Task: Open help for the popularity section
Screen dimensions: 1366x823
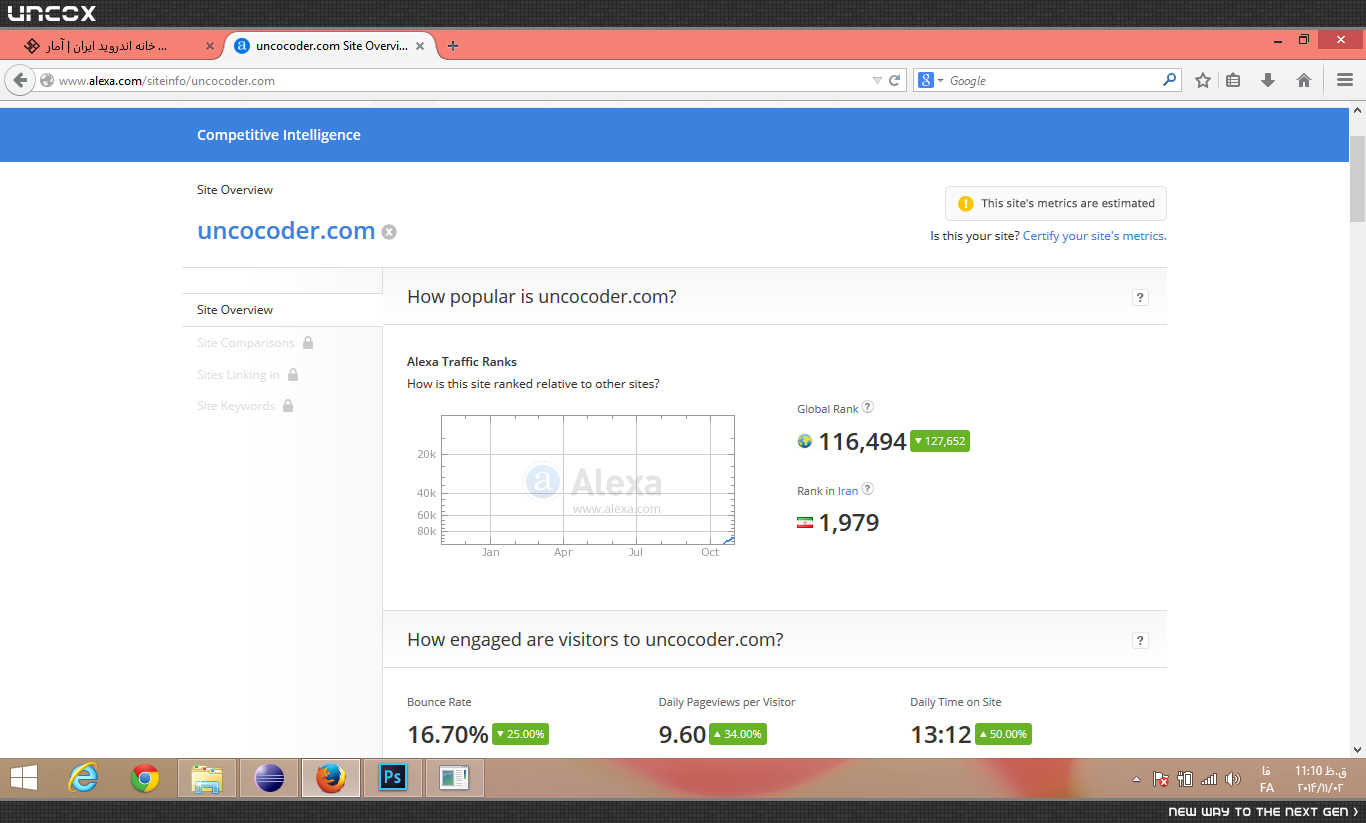Action: point(1141,297)
